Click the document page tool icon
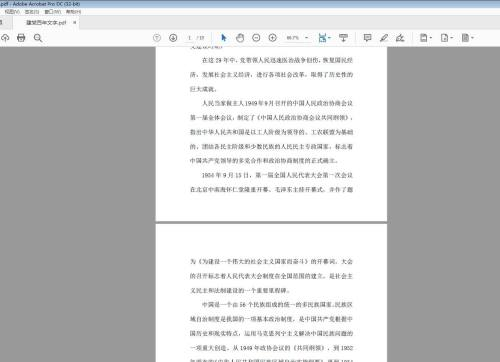This screenshot has height=362, width=500. click(444, 38)
